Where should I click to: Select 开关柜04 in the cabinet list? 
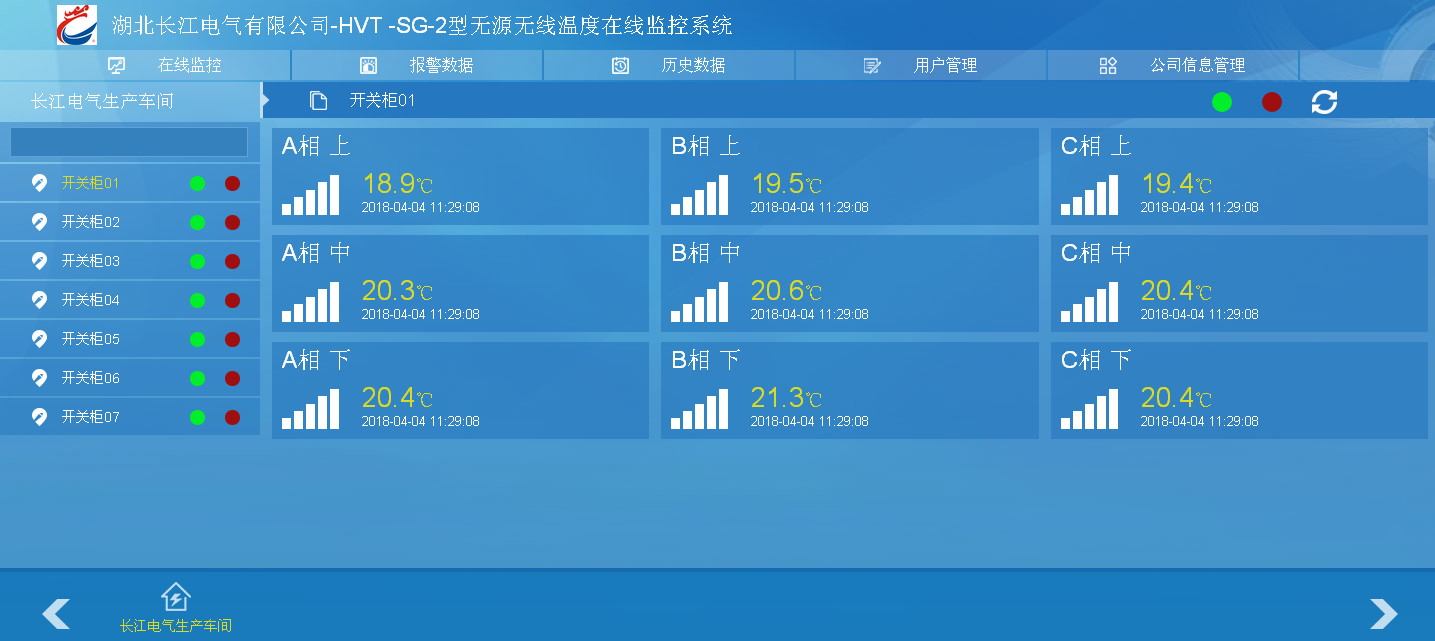90,300
